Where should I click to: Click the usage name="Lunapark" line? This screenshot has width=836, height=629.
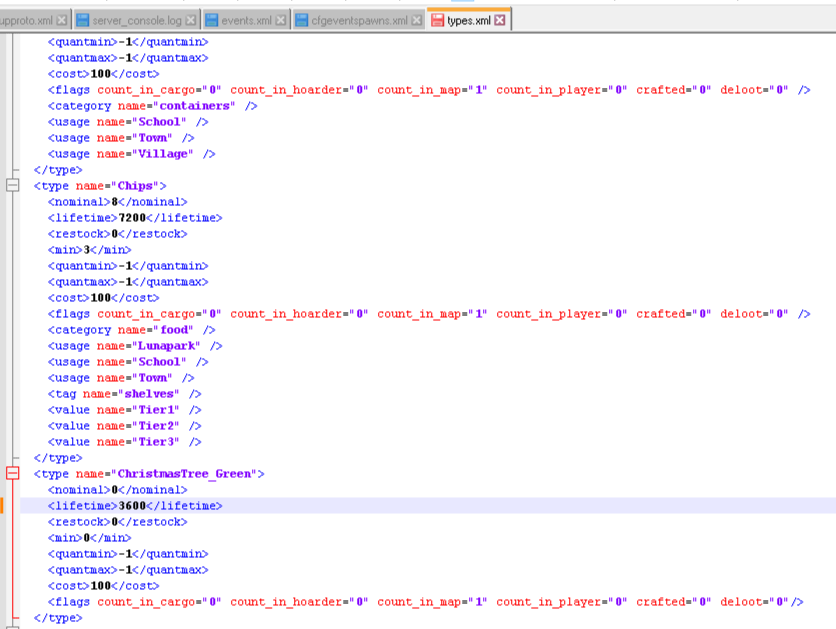tap(135, 346)
